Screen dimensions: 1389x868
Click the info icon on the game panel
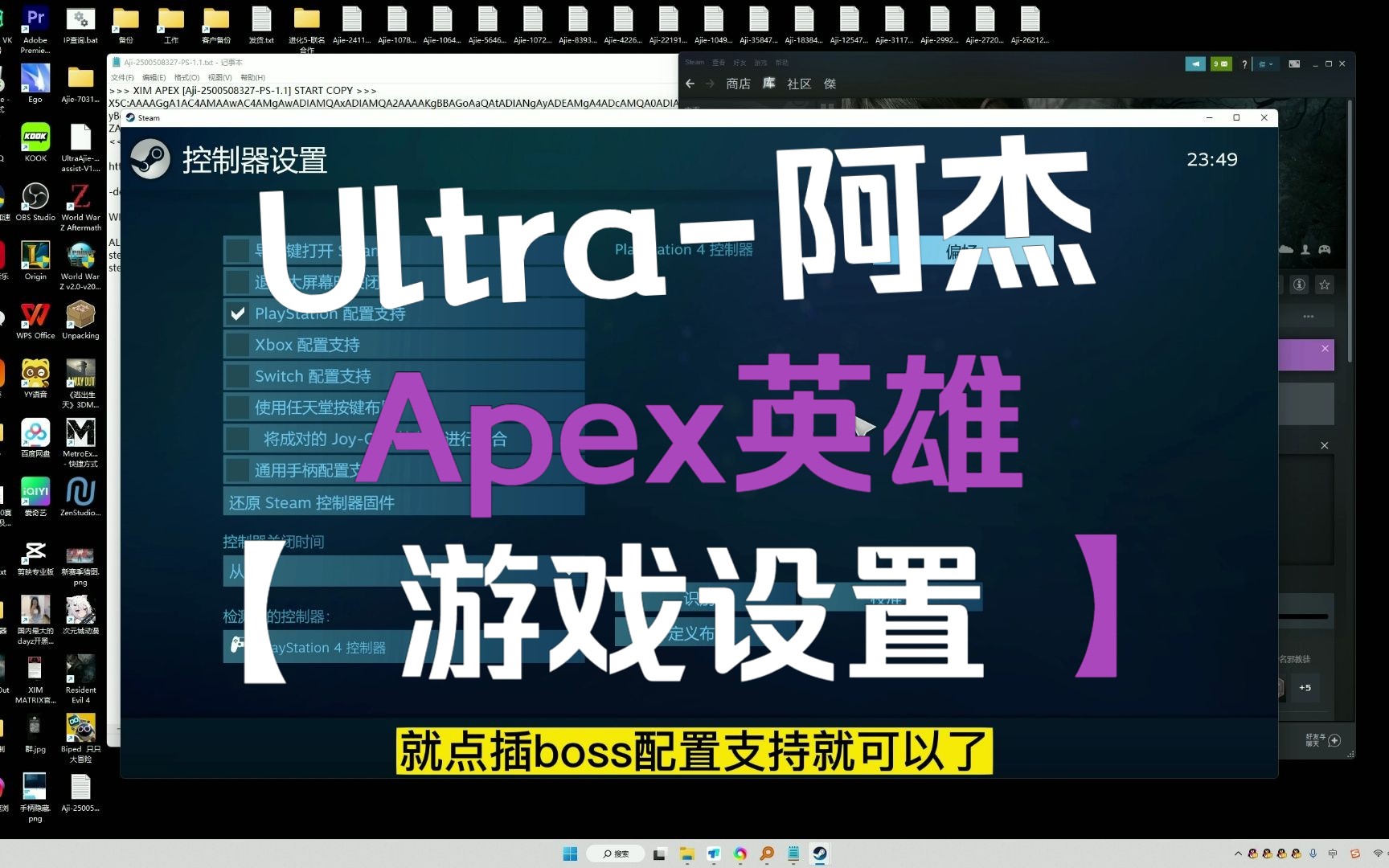[1299, 285]
